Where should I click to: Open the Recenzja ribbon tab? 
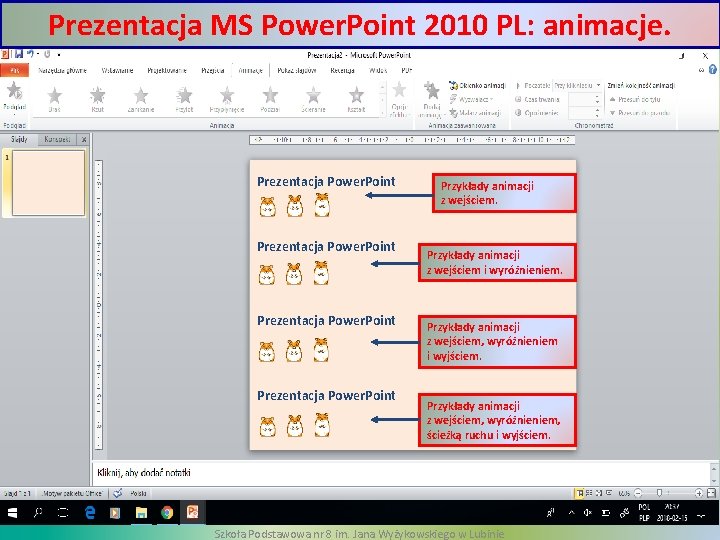click(x=342, y=70)
